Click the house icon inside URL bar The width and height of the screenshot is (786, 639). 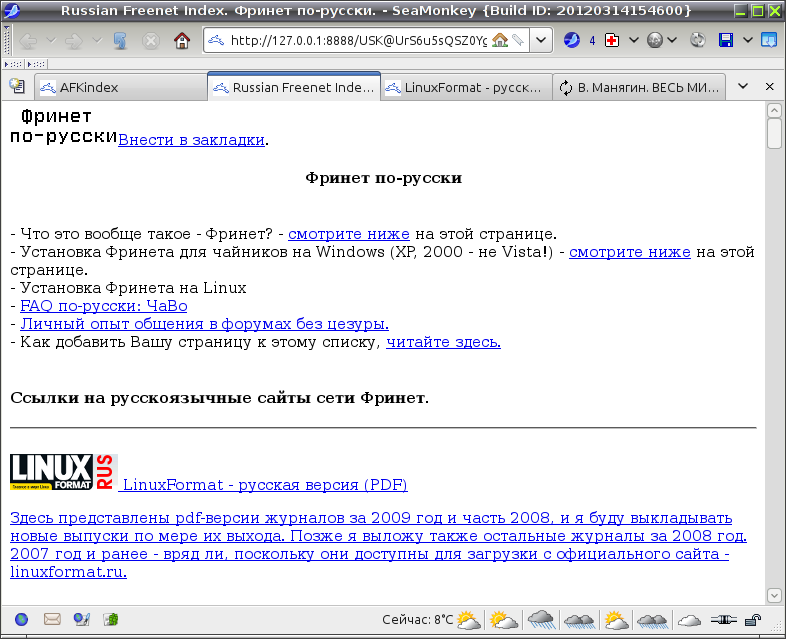point(500,40)
